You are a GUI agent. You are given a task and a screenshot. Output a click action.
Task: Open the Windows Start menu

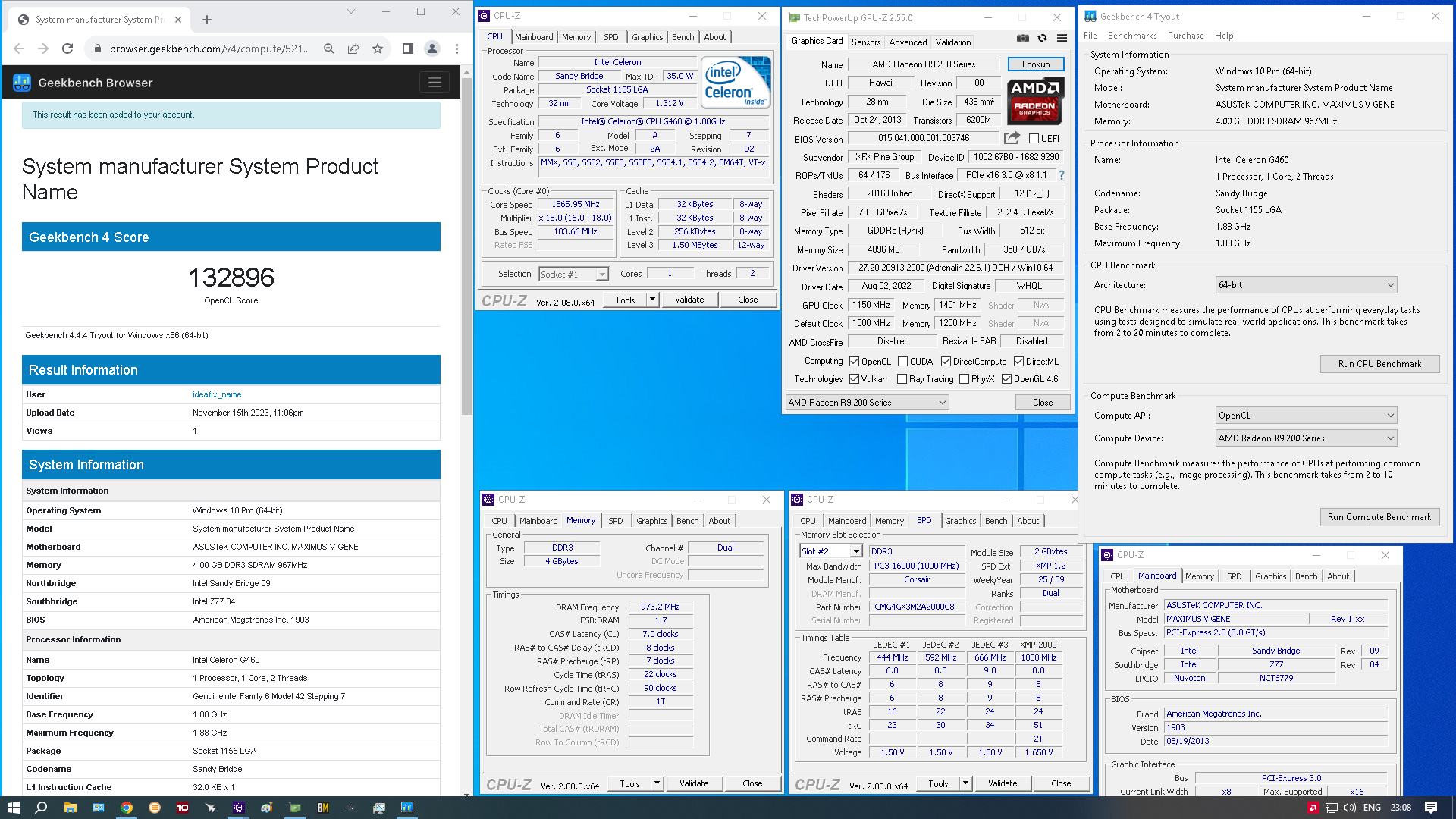[13, 808]
